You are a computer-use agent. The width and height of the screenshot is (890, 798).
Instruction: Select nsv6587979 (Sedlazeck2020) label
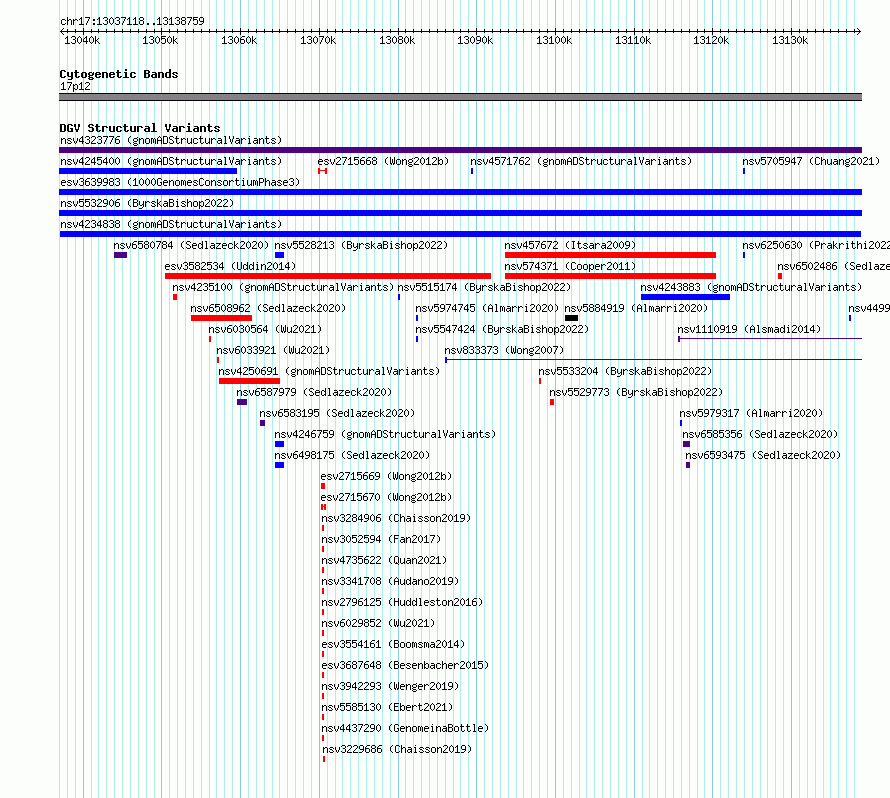[x=314, y=392]
